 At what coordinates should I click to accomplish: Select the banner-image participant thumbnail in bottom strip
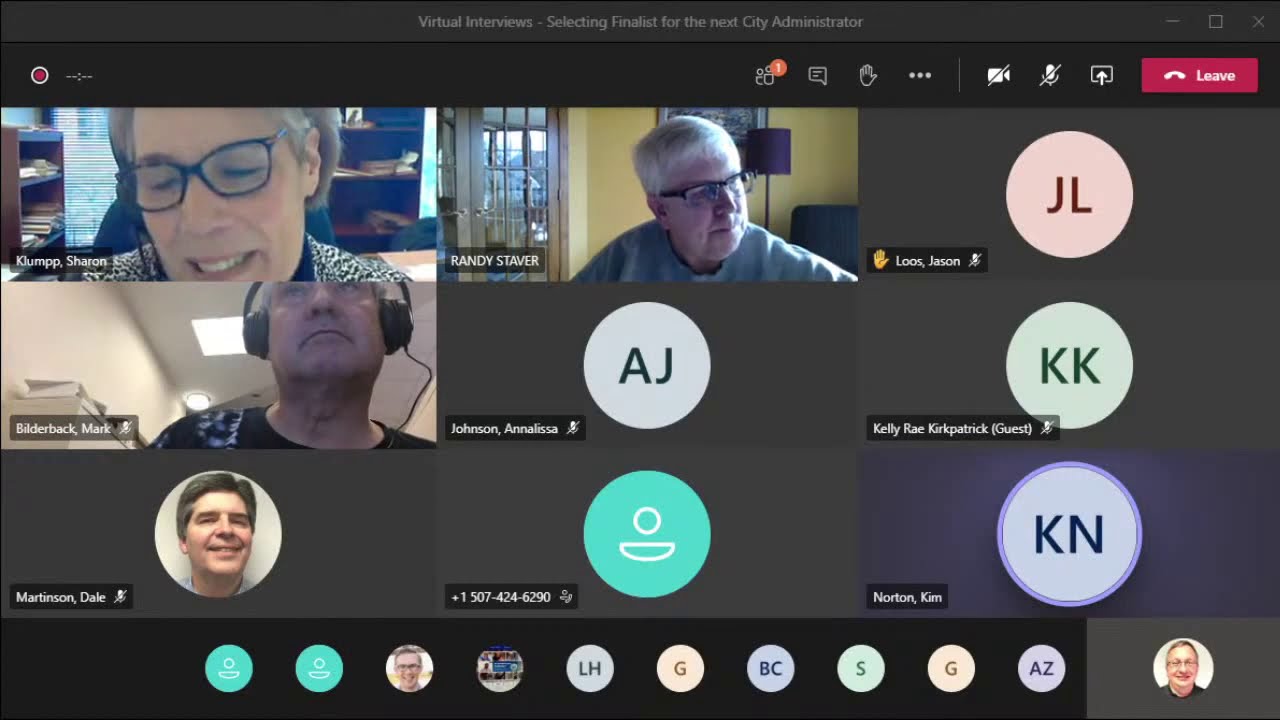click(x=500, y=668)
